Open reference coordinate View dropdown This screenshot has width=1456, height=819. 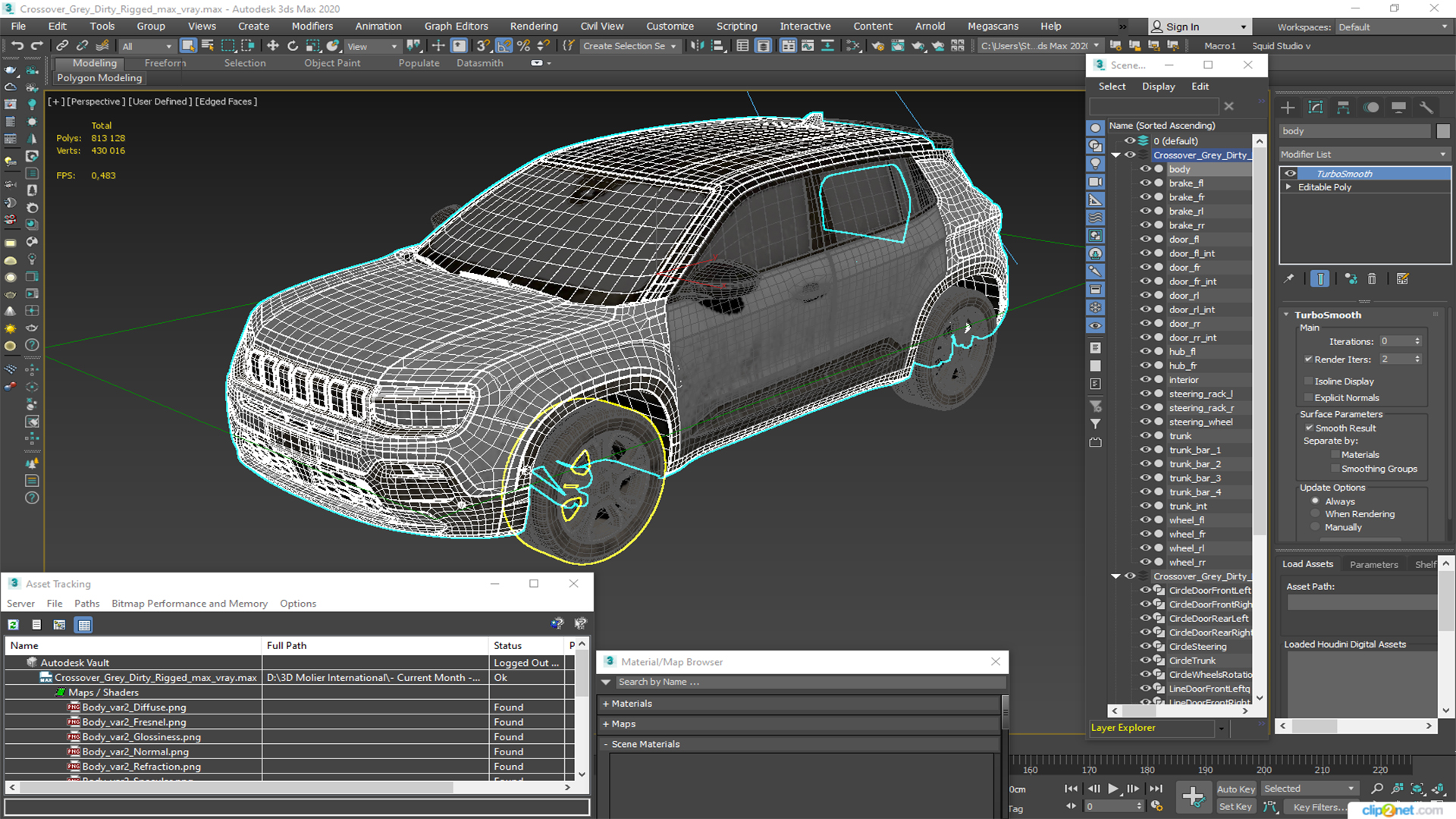[372, 46]
